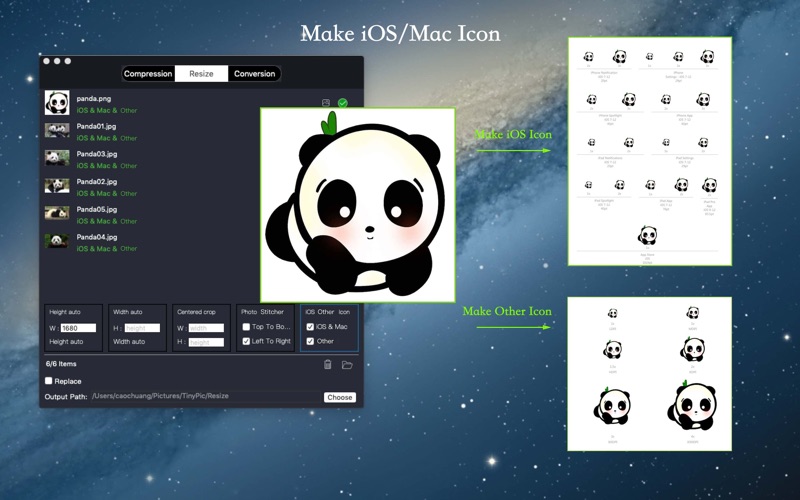Image resolution: width=800 pixels, height=500 pixels.
Task: Open the output folder icon
Action: 347,365
